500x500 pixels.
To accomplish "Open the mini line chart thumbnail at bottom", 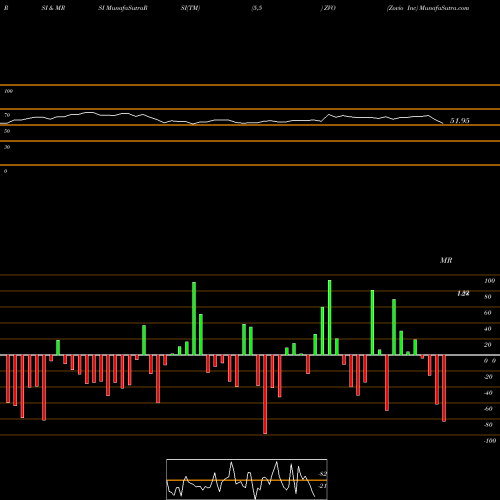I will tap(247, 479).
